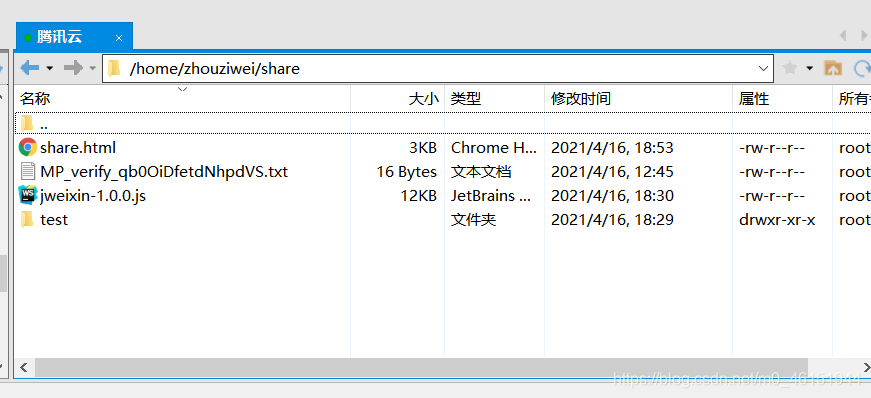Click the /home/zhouziwei/share path field

click(x=438, y=68)
